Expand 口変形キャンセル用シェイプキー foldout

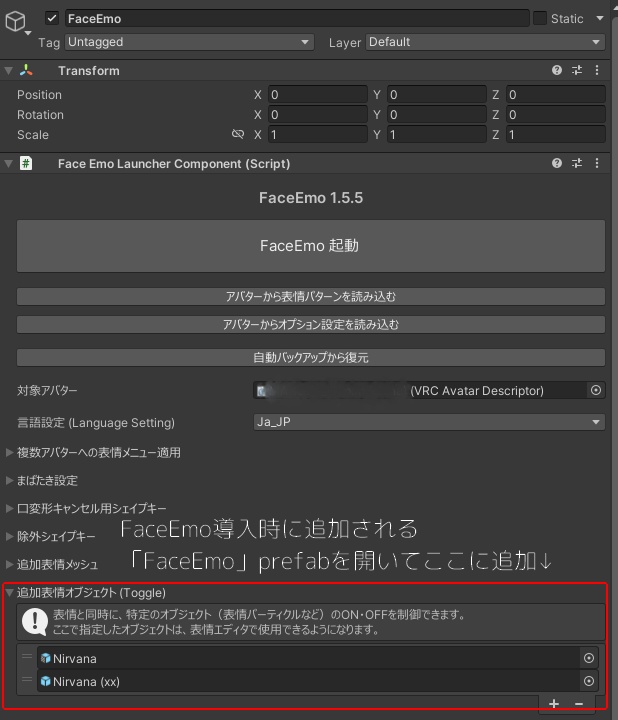[x=9, y=508]
